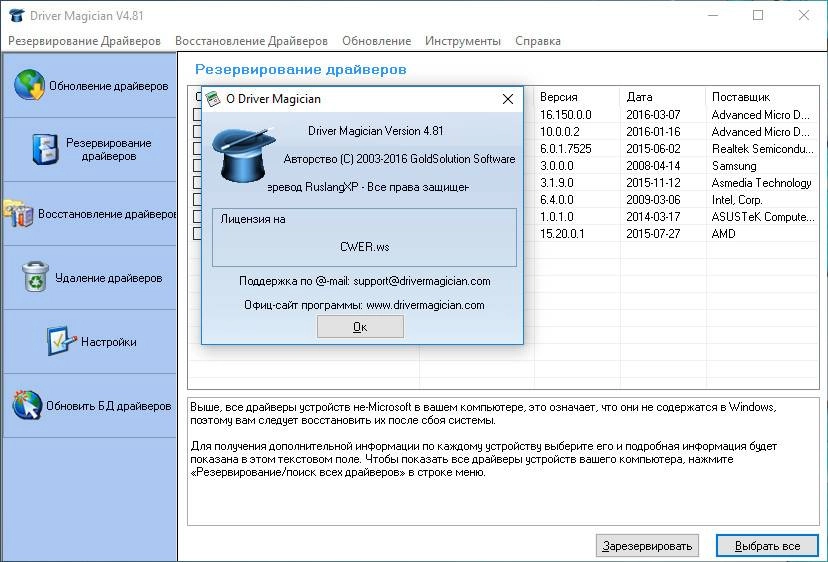Viewport: 828px width, 562px height.
Task: Click the magician hat logo in About dialog
Action: [x=243, y=154]
